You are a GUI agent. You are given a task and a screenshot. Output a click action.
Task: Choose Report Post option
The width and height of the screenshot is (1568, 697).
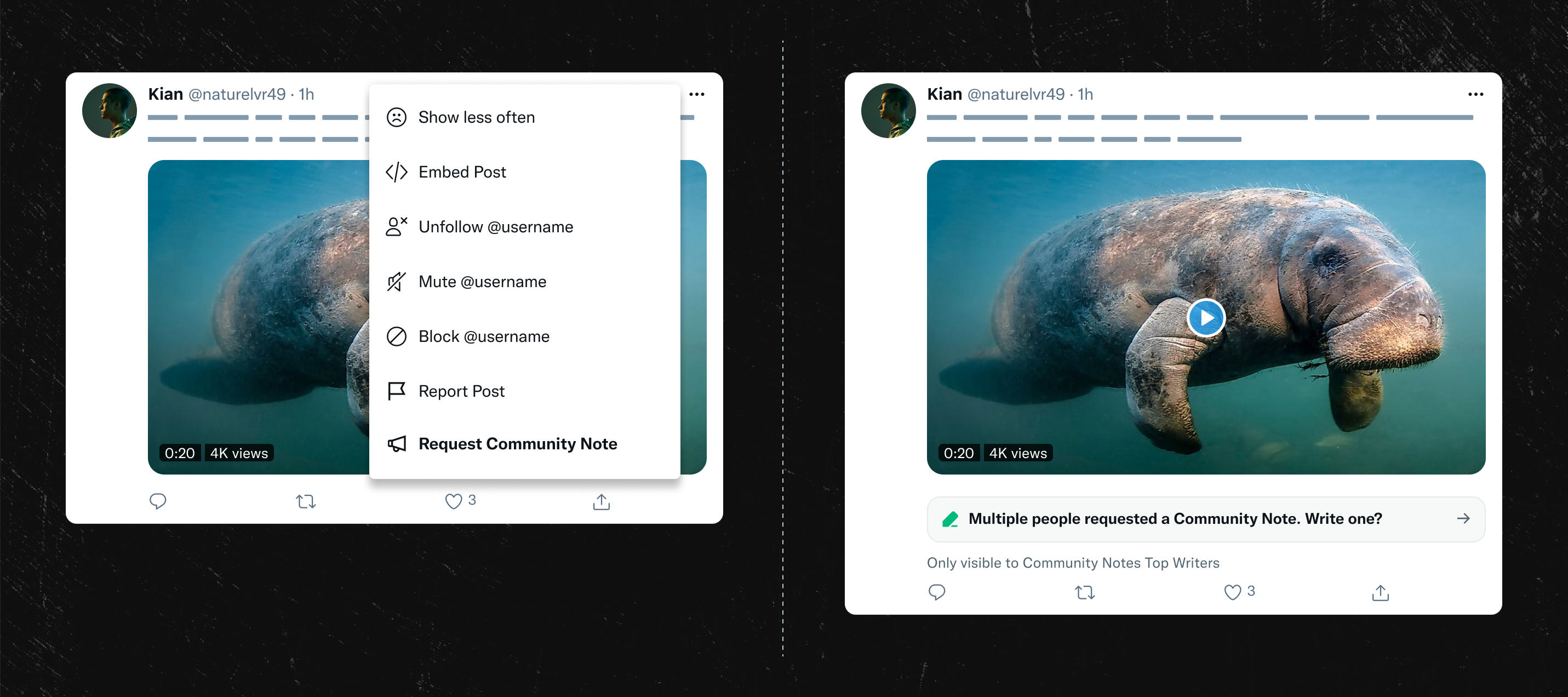pyautogui.click(x=461, y=391)
